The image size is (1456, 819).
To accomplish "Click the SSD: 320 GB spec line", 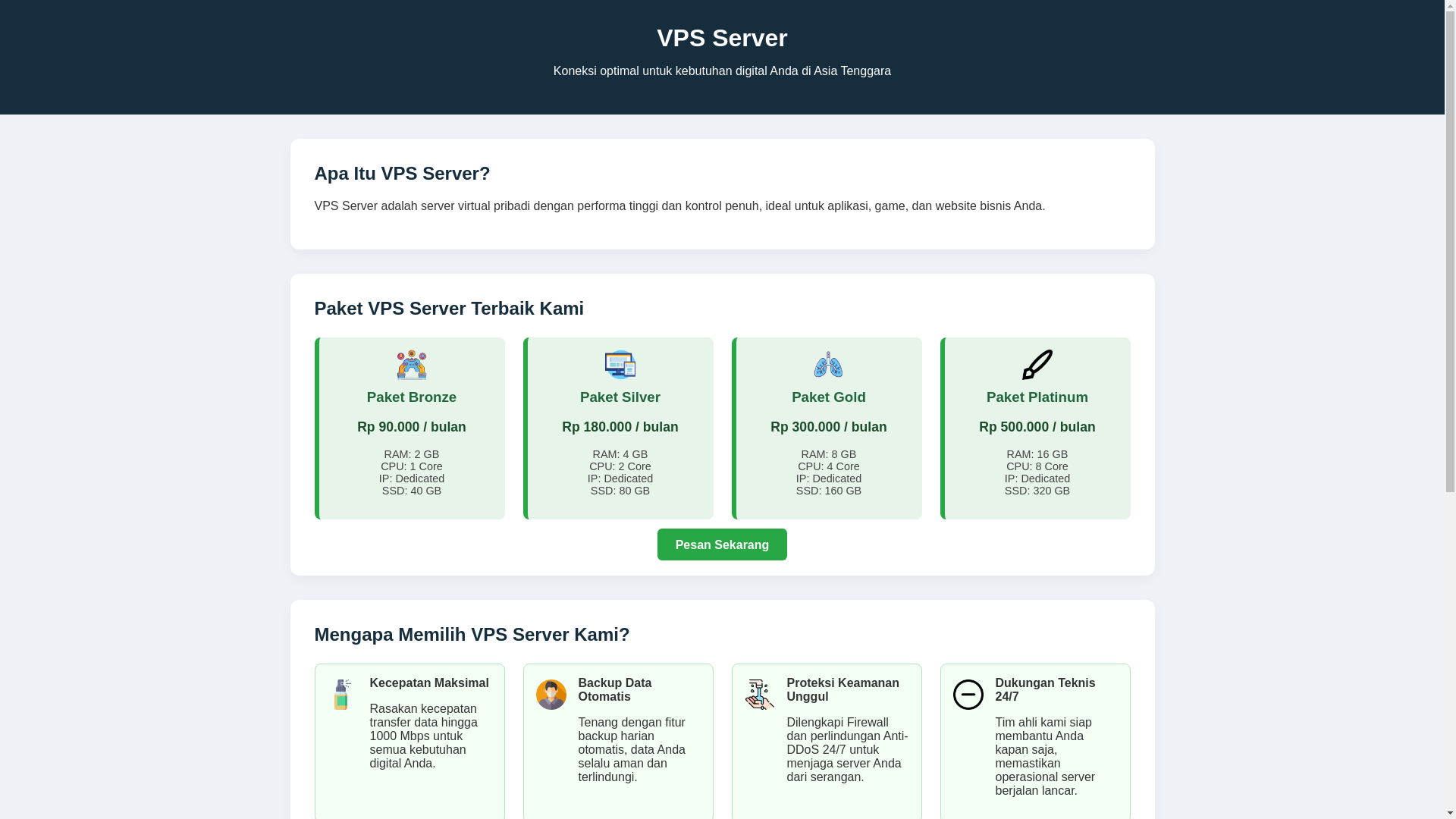I will tap(1037, 491).
